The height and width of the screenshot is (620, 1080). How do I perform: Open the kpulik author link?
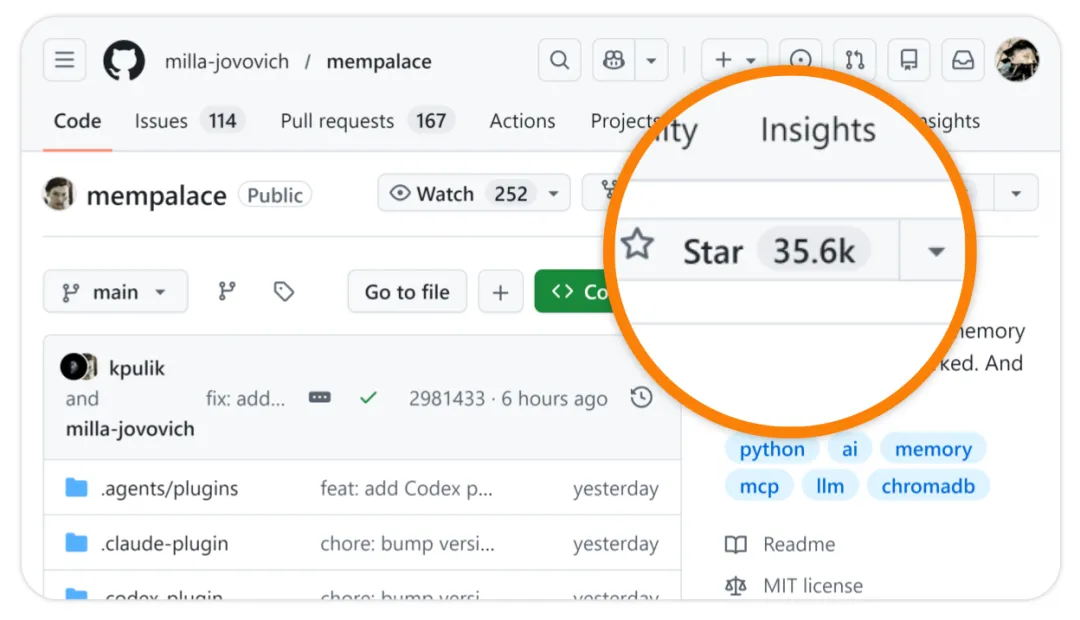[137, 368]
